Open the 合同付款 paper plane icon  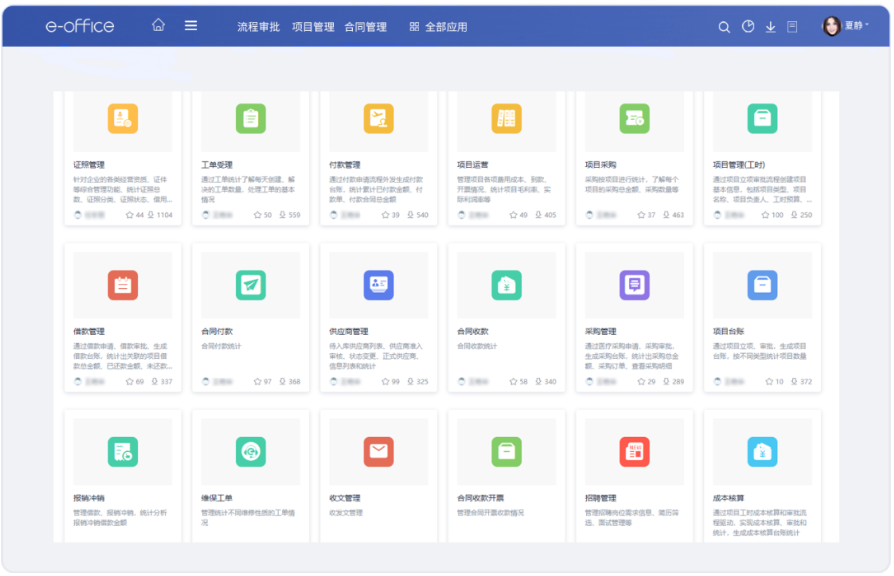click(x=250, y=285)
